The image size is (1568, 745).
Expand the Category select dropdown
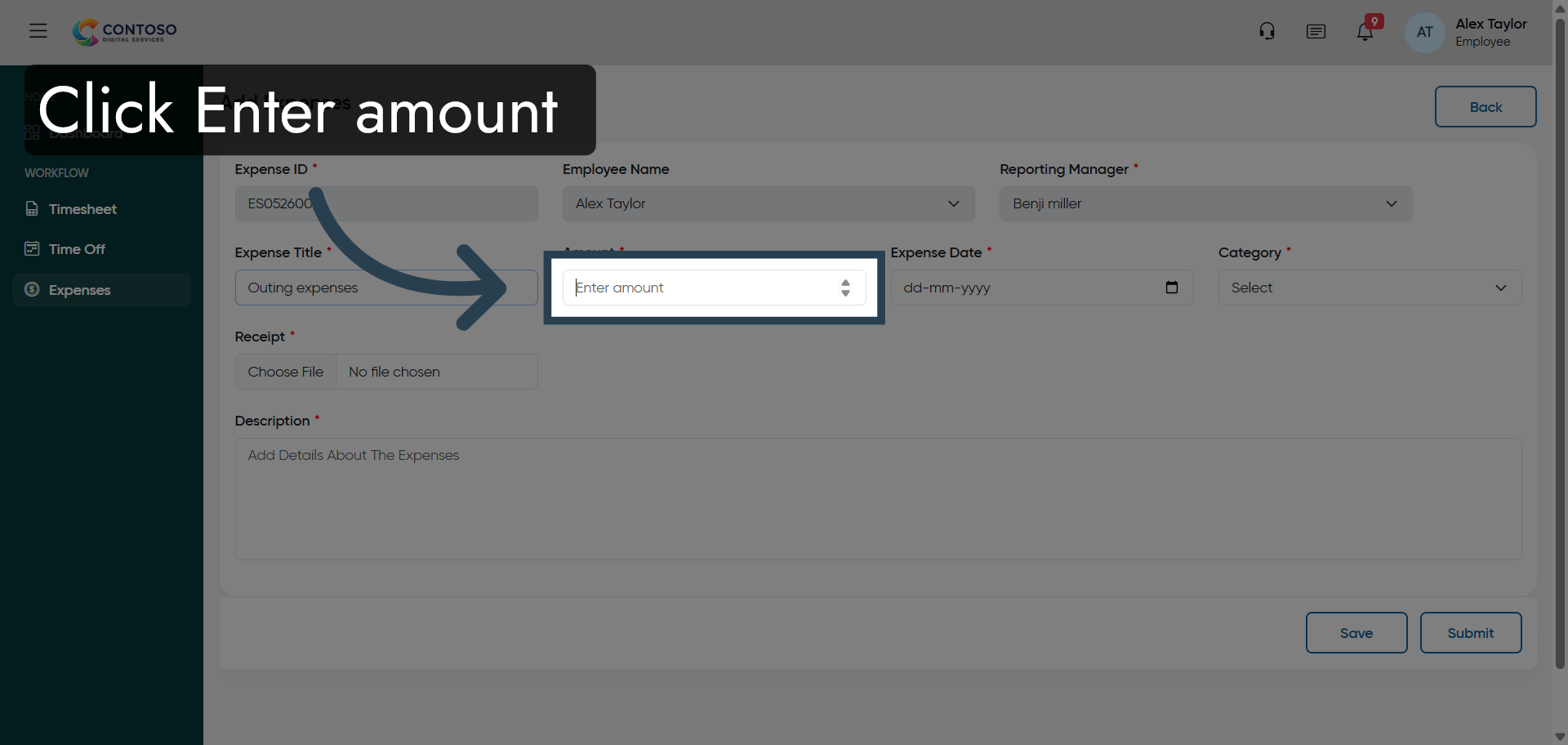click(1501, 288)
